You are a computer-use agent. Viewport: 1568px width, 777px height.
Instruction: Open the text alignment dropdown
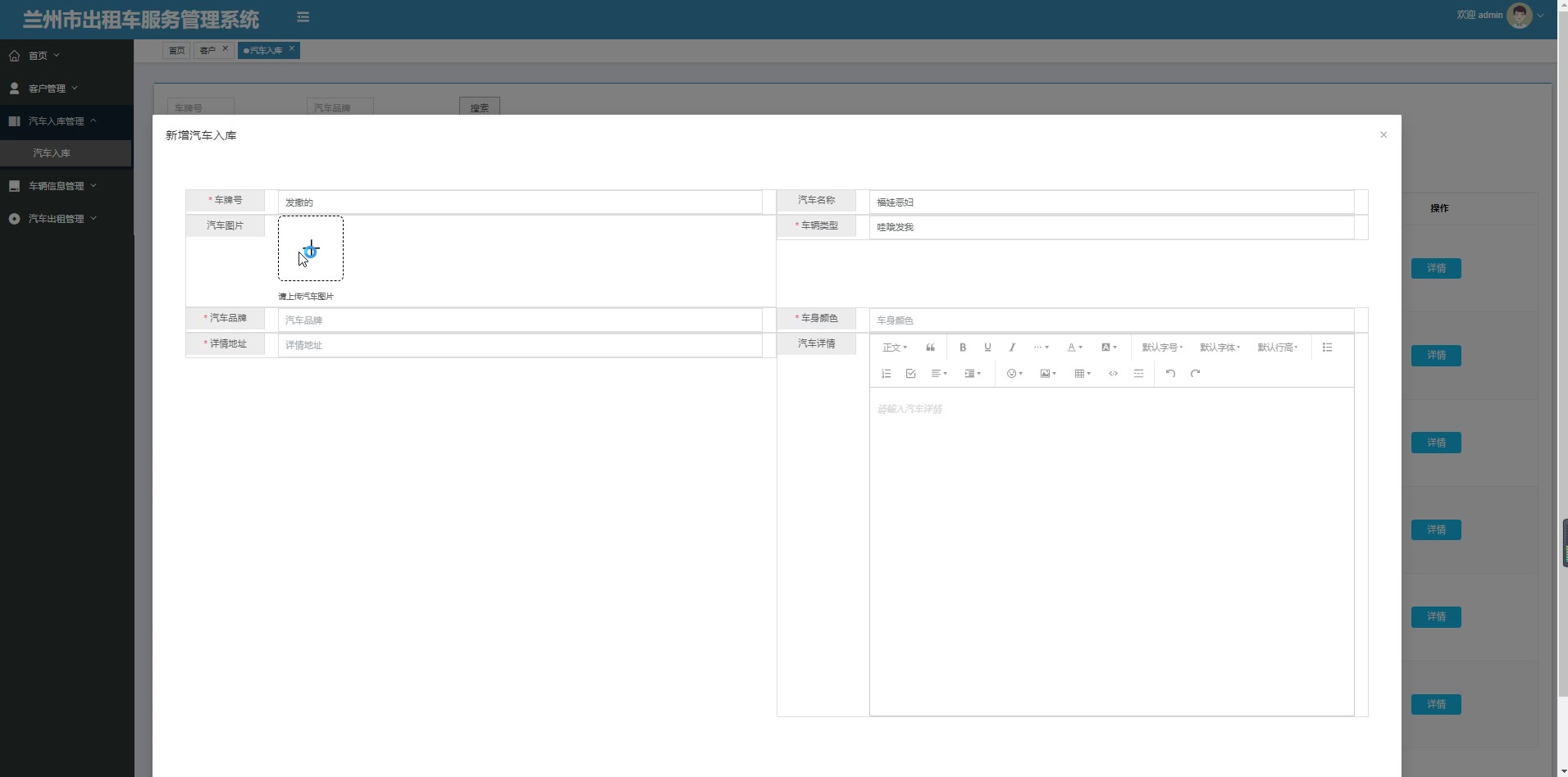point(939,374)
